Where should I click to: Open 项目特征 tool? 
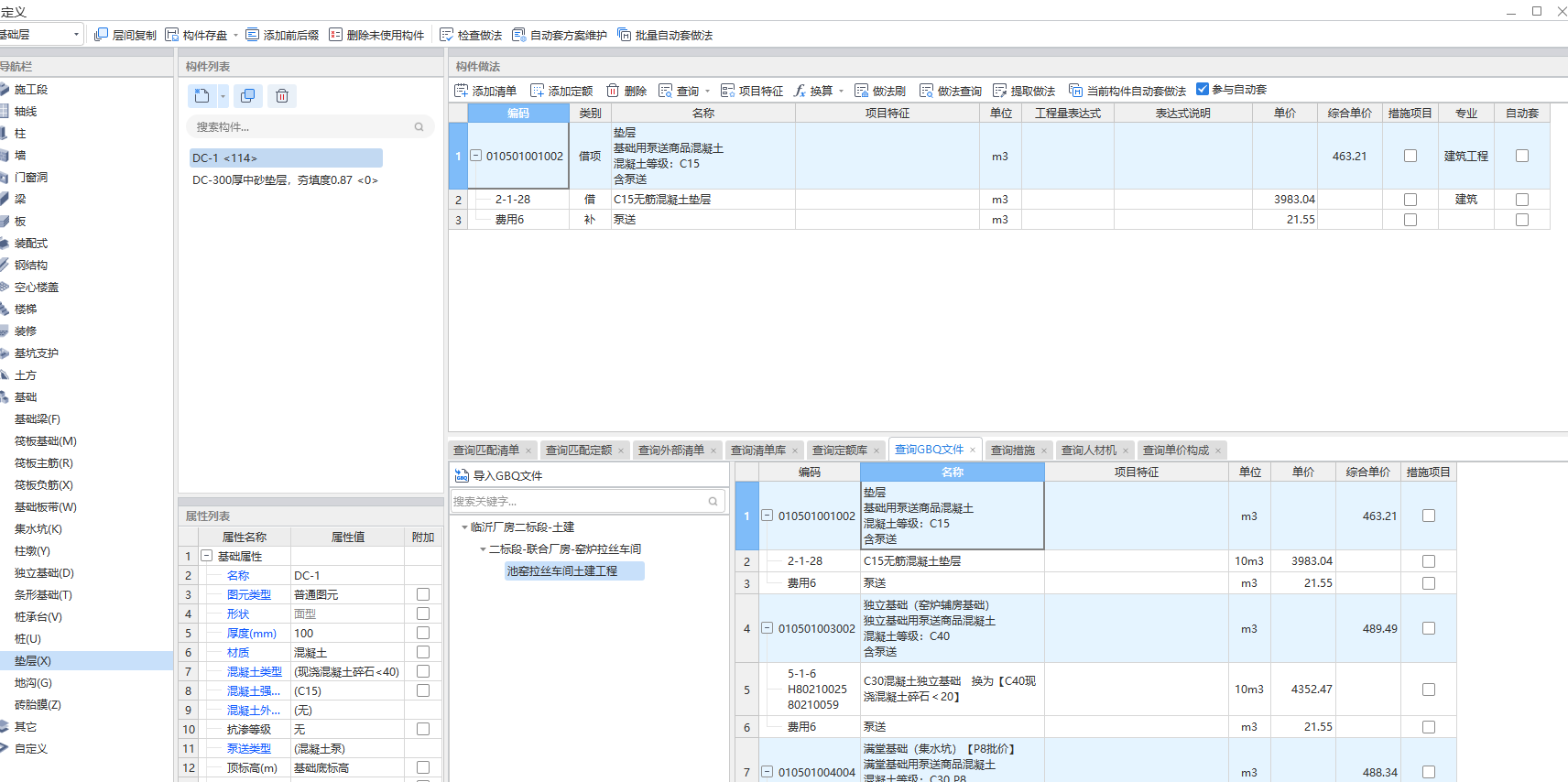click(752, 91)
